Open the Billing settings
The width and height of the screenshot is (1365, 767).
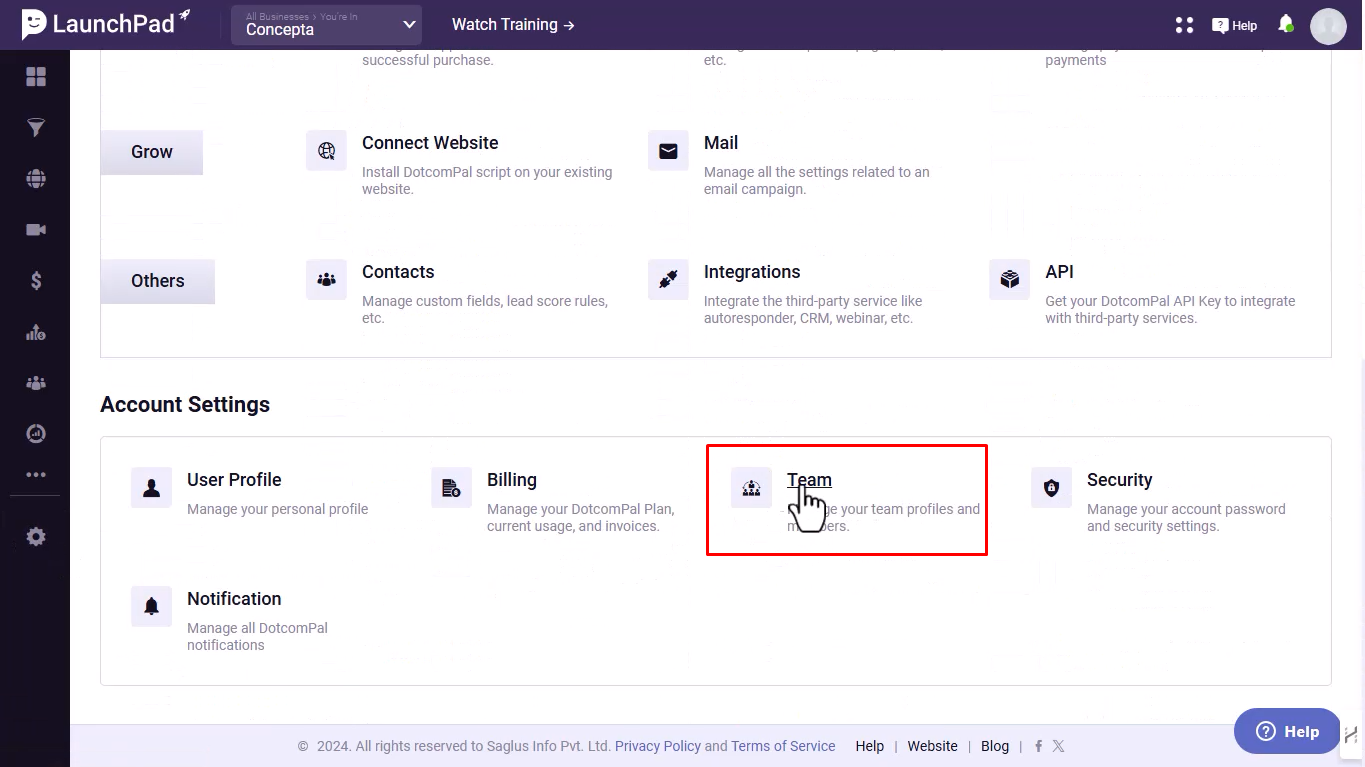coord(512,480)
